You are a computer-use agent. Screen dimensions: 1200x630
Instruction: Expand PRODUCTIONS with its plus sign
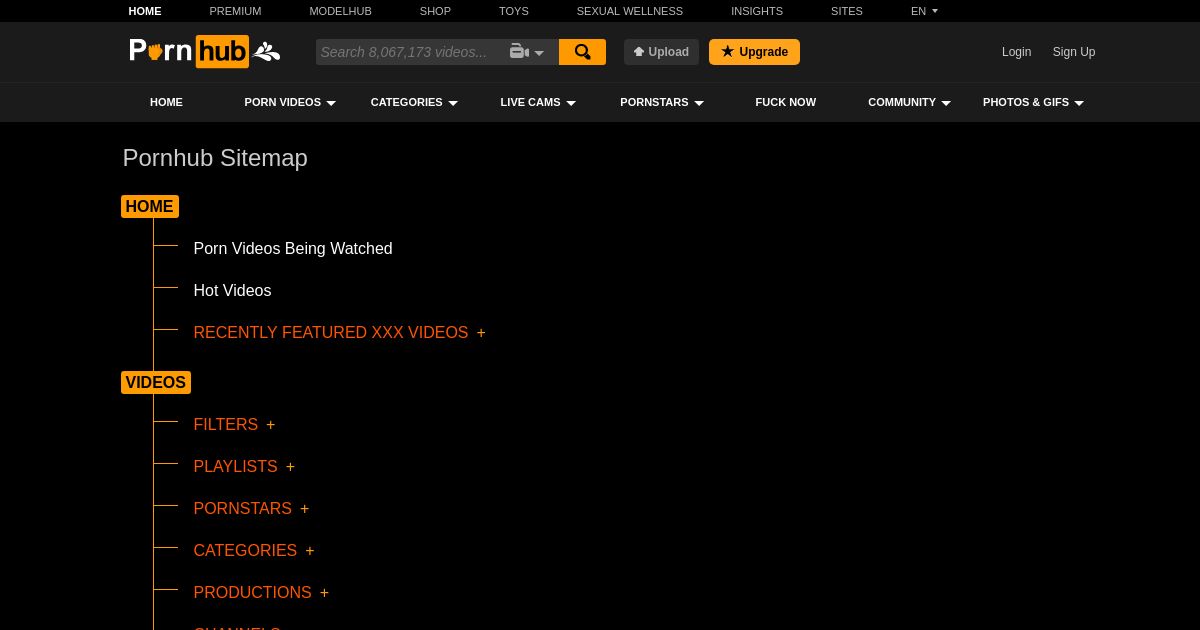pos(324,593)
